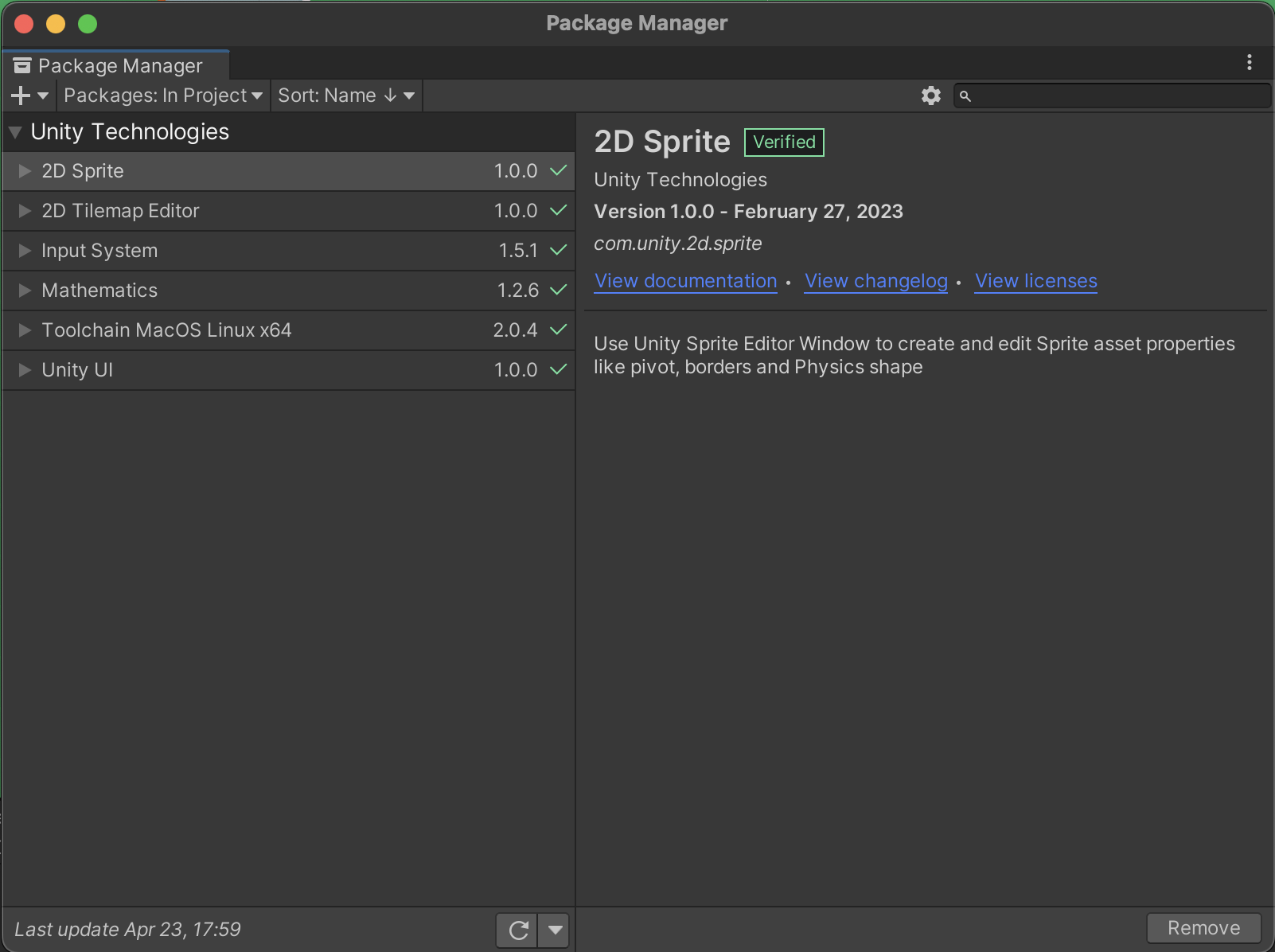Select the Unity UI package
Screen dimensions: 1275x952
click(288, 370)
